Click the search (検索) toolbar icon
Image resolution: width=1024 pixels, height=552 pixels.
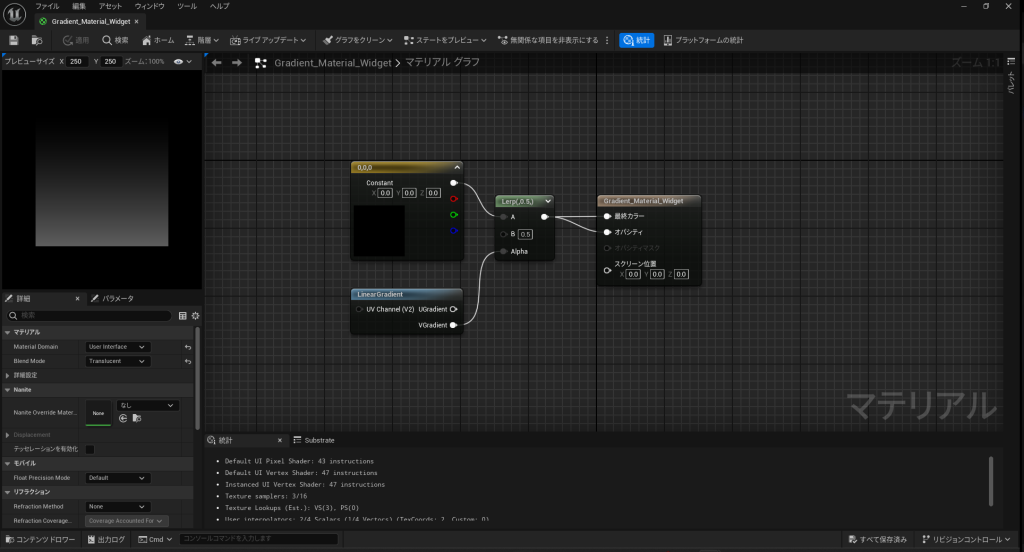pos(115,40)
